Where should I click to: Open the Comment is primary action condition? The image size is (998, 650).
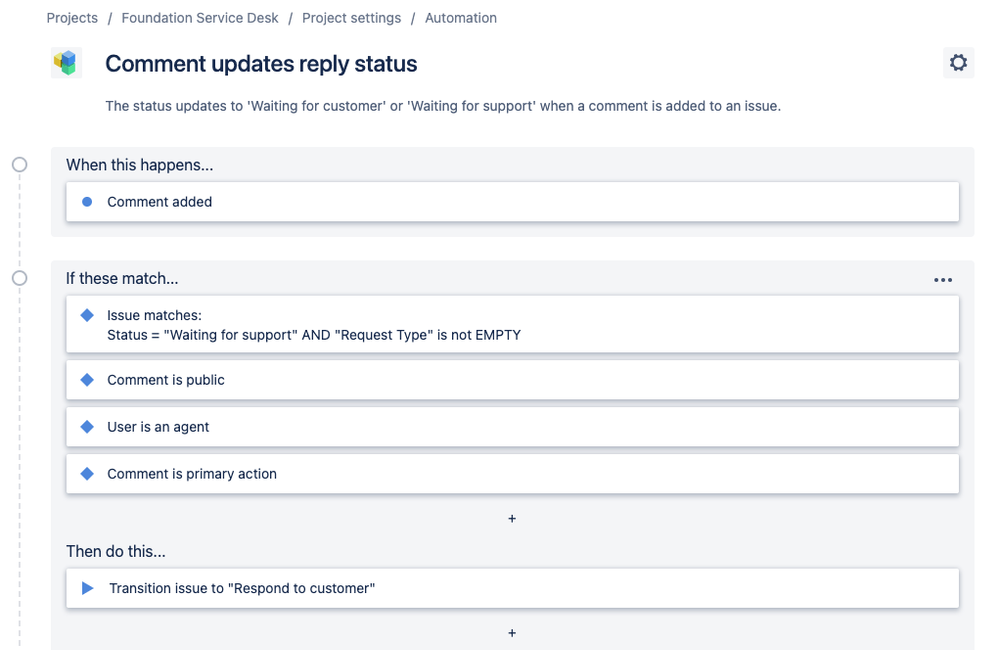pyautogui.click(x=512, y=474)
